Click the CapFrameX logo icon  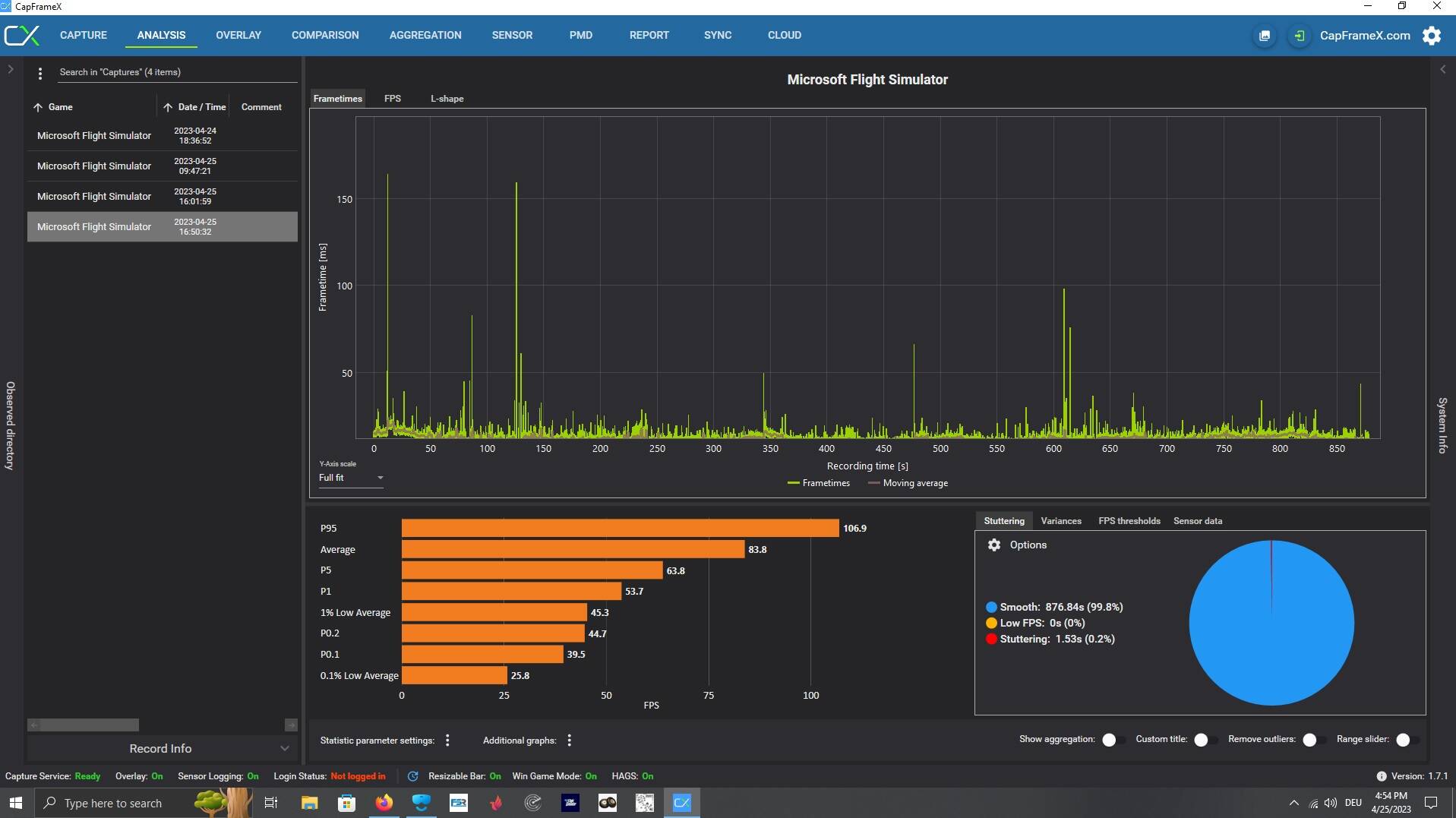[22, 36]
